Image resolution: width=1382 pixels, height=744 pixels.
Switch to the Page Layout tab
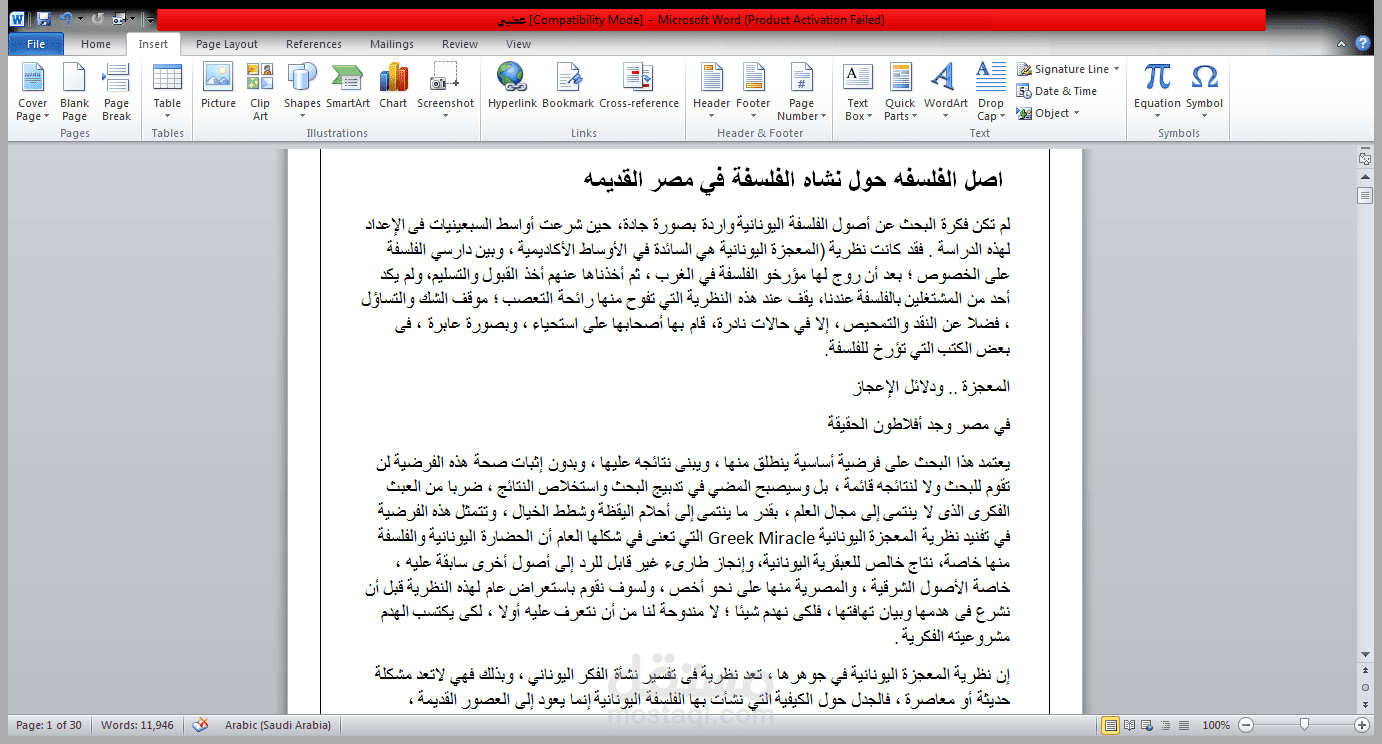coord(227,44)
